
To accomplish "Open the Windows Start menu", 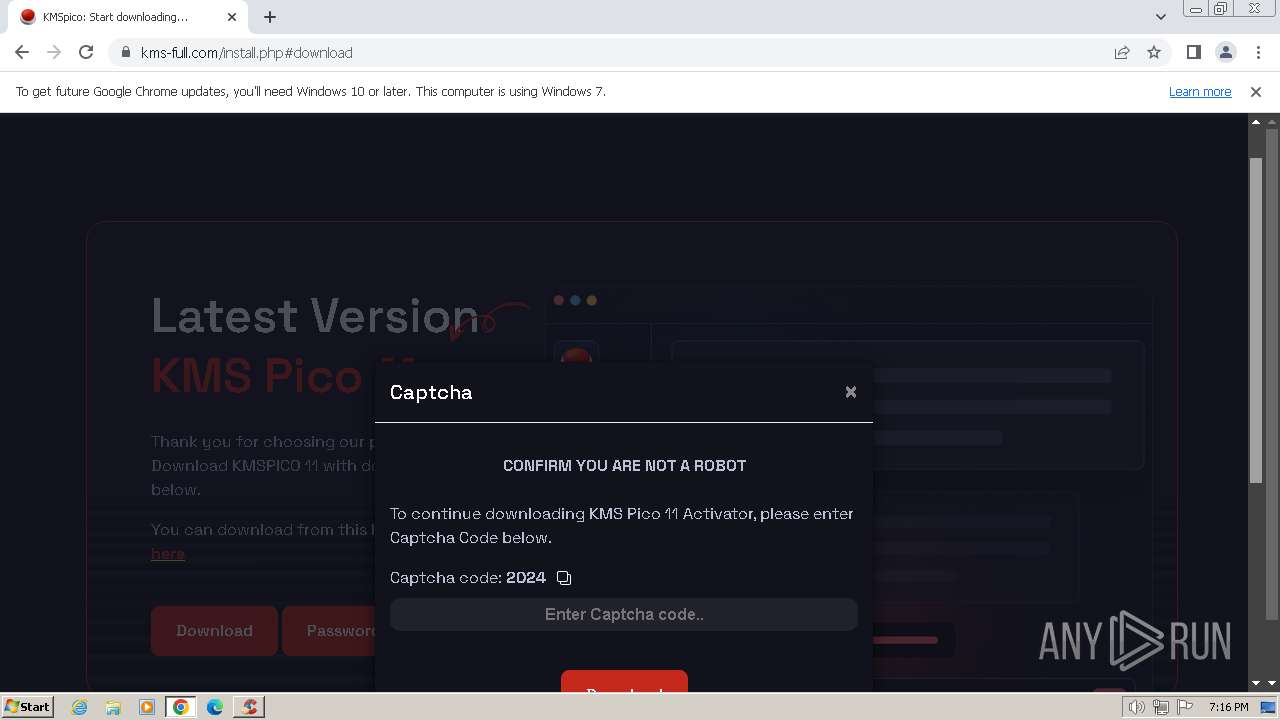I will pos(27,706).
